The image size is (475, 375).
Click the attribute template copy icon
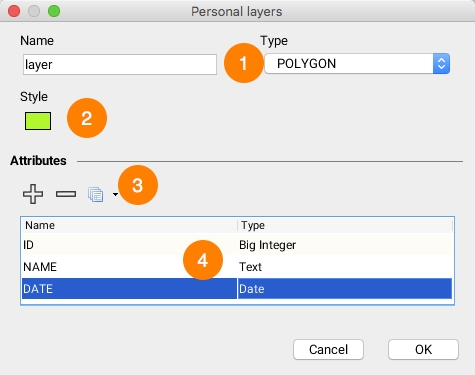[x=95, y=194]
